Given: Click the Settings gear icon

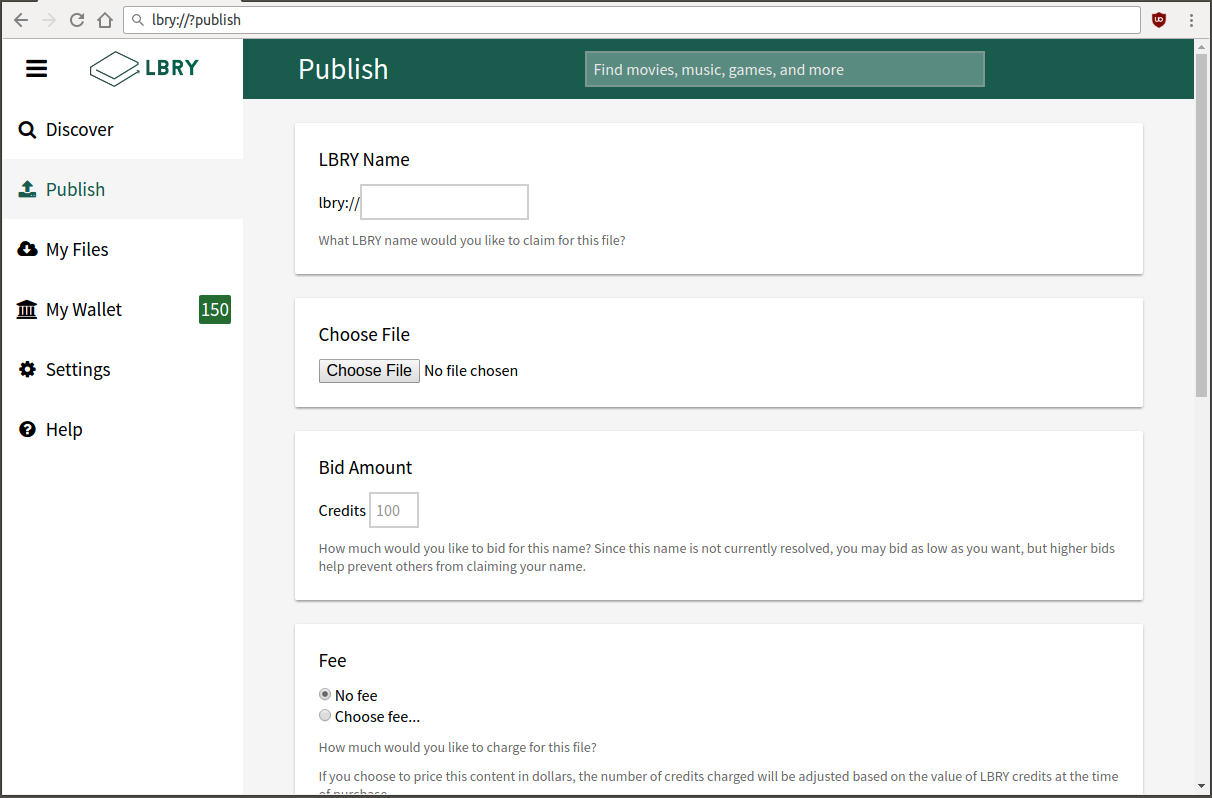Looking at the screenshot, I should (27, 370).
